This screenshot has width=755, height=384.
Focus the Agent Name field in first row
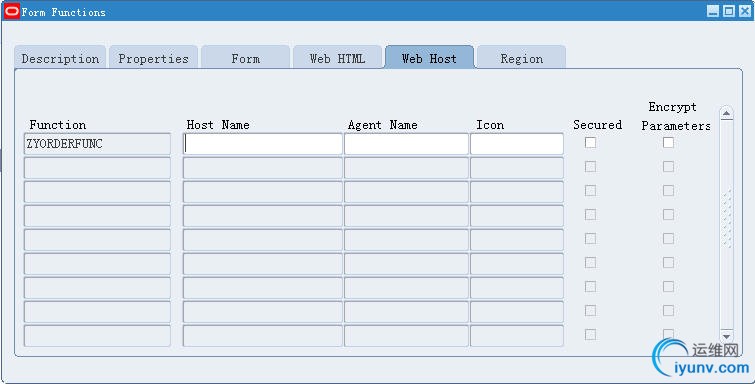(x=406, y=144)
